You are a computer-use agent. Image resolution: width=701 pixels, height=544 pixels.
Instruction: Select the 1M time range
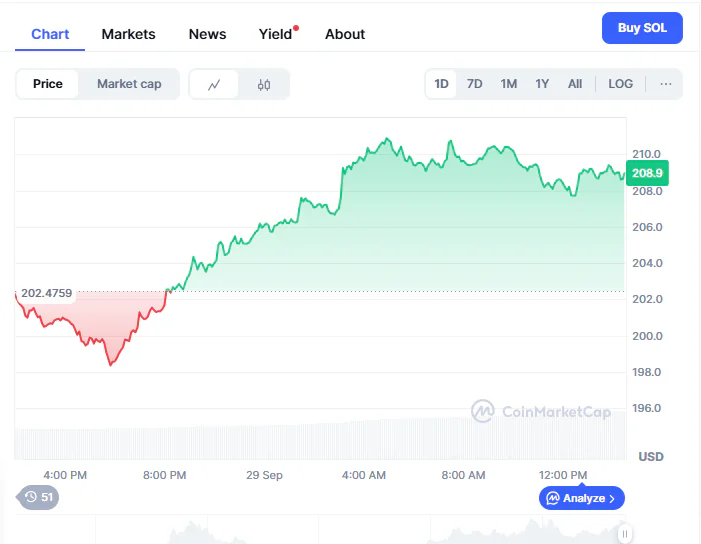tap(509, 84)
